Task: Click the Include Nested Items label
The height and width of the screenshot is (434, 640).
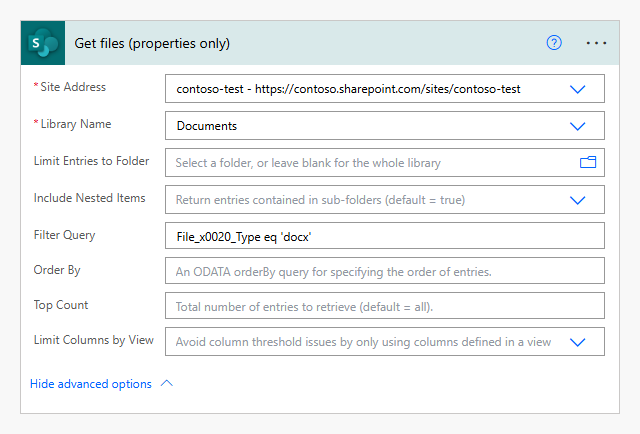Action: (x=89, y=198)
